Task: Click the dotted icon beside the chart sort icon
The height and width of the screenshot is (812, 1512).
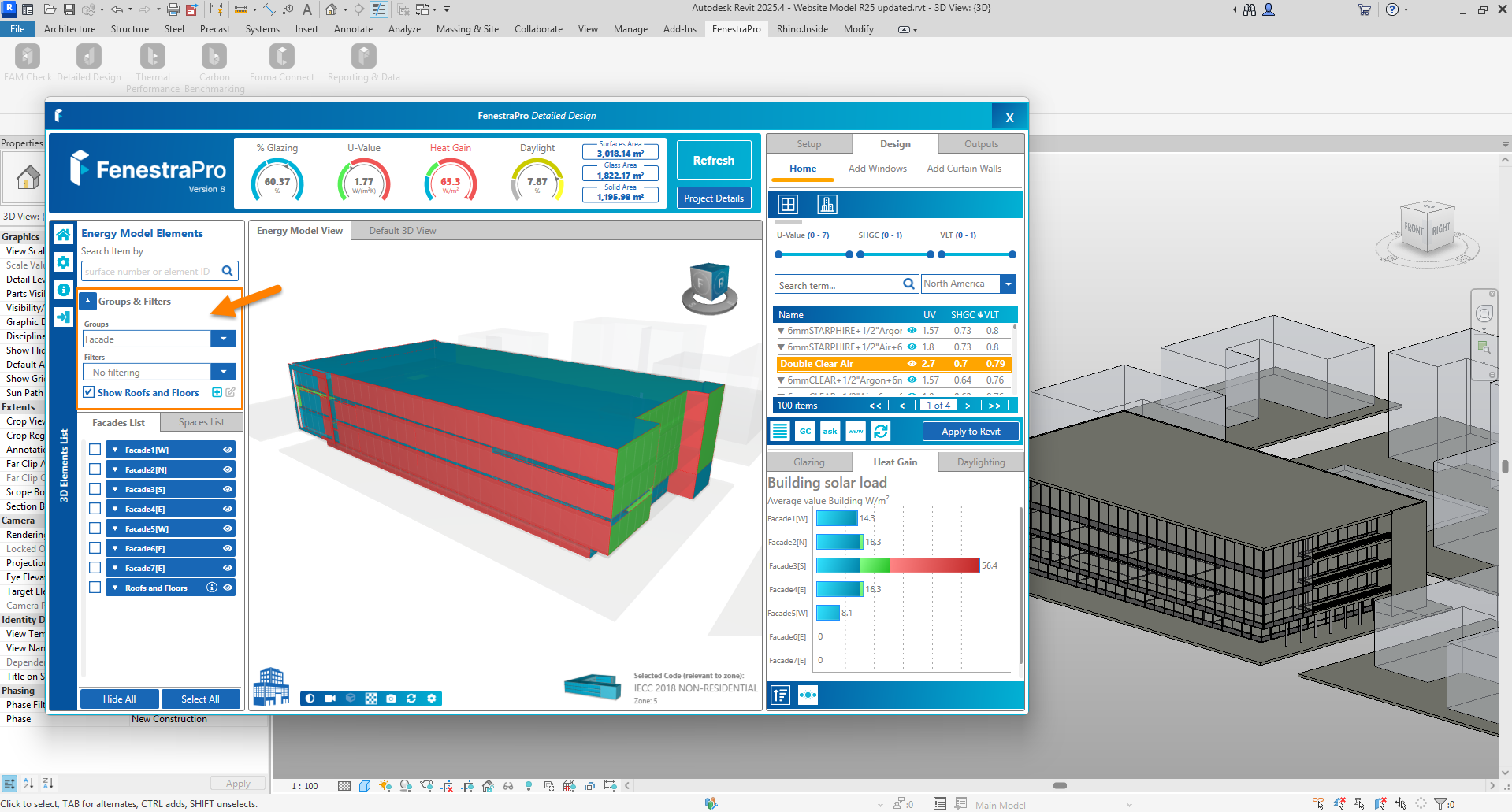Action: (808, 695)
